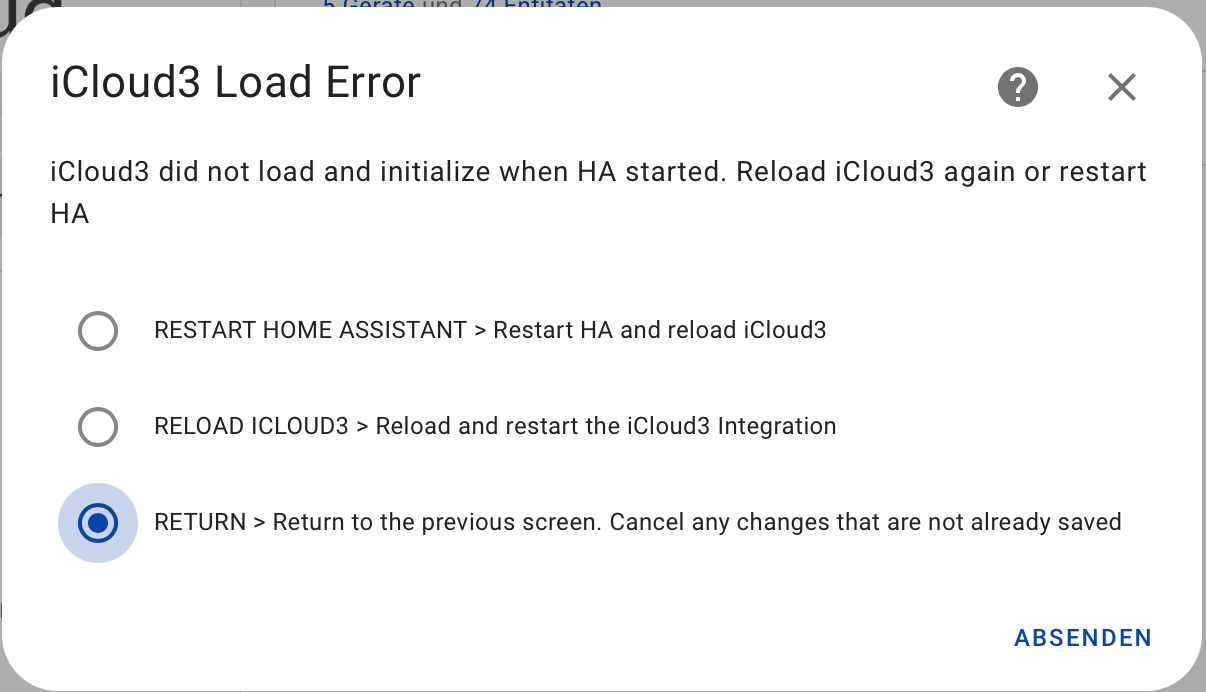Close the iCloud3 Load Error dialog
This screenshot has width=1206, height=692.
[1121, 87]
